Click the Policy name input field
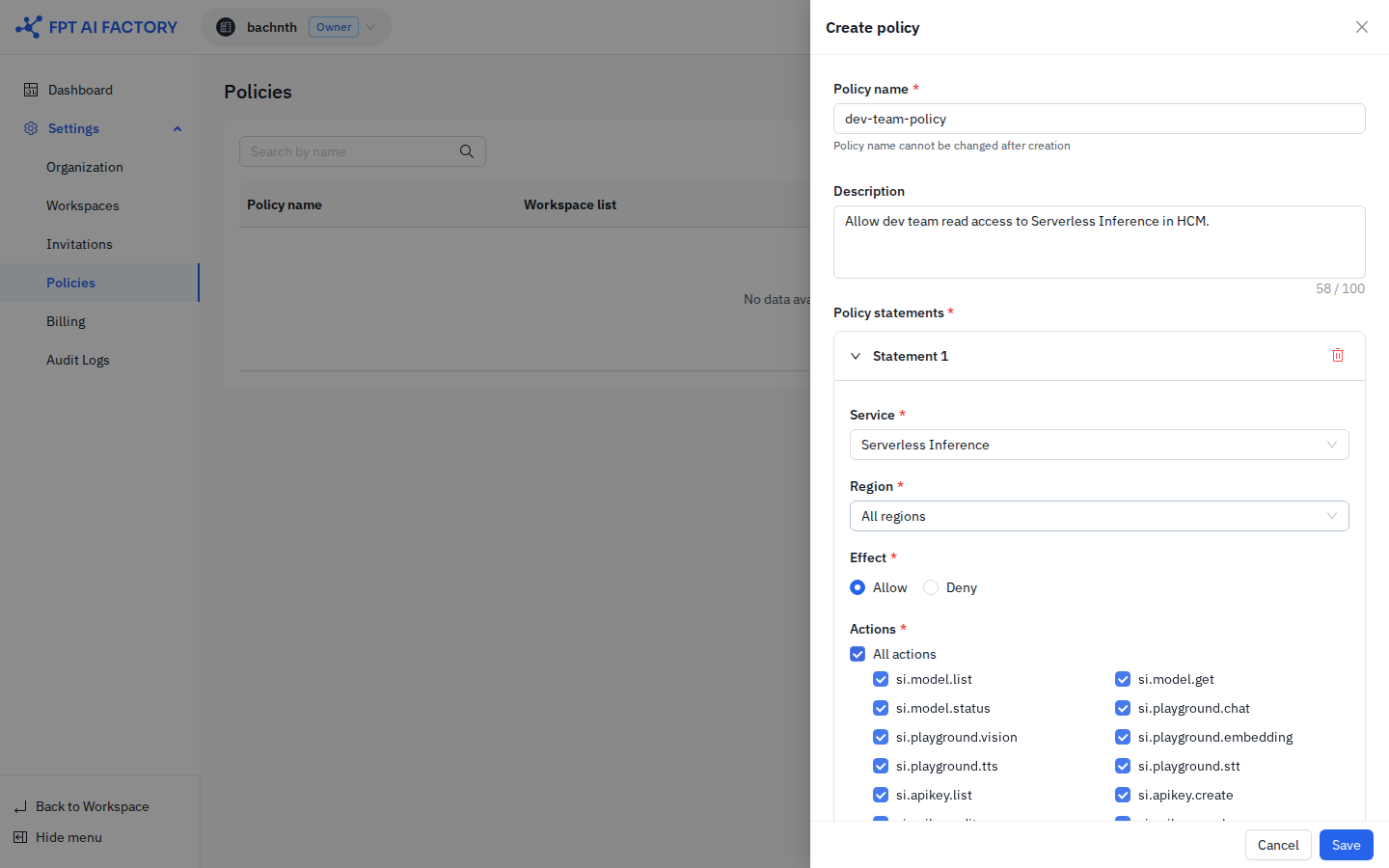 (1100, 119)
